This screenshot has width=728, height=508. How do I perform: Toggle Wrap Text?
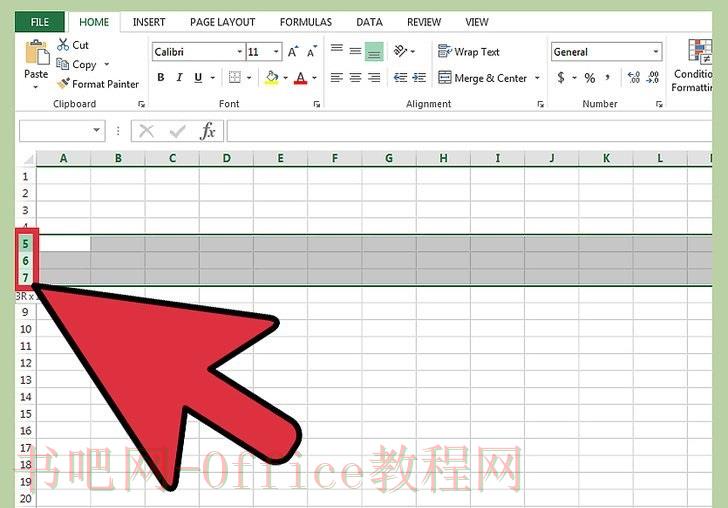pos(469,52)
